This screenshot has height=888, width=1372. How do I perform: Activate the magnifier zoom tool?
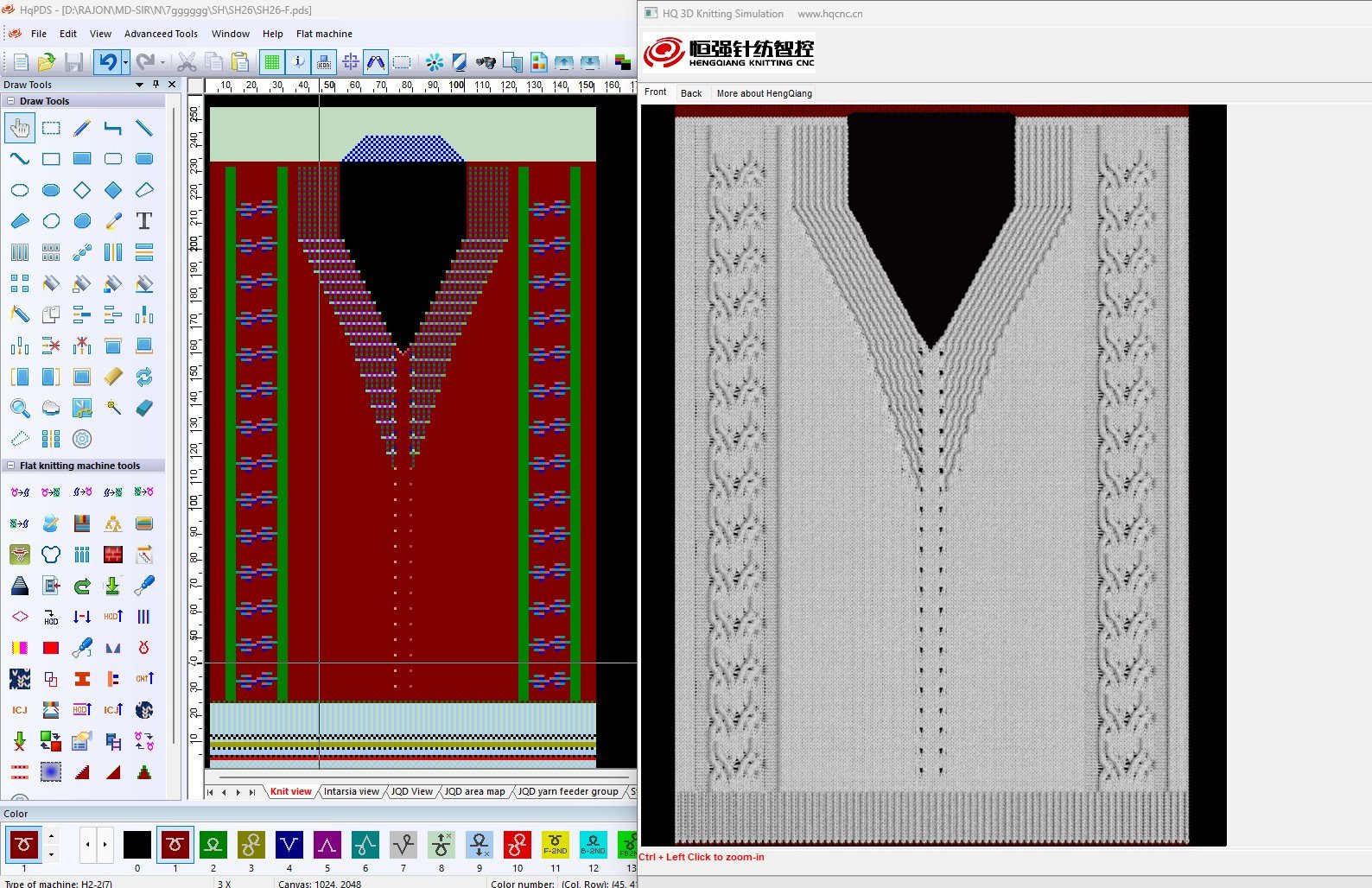(20, 408)
